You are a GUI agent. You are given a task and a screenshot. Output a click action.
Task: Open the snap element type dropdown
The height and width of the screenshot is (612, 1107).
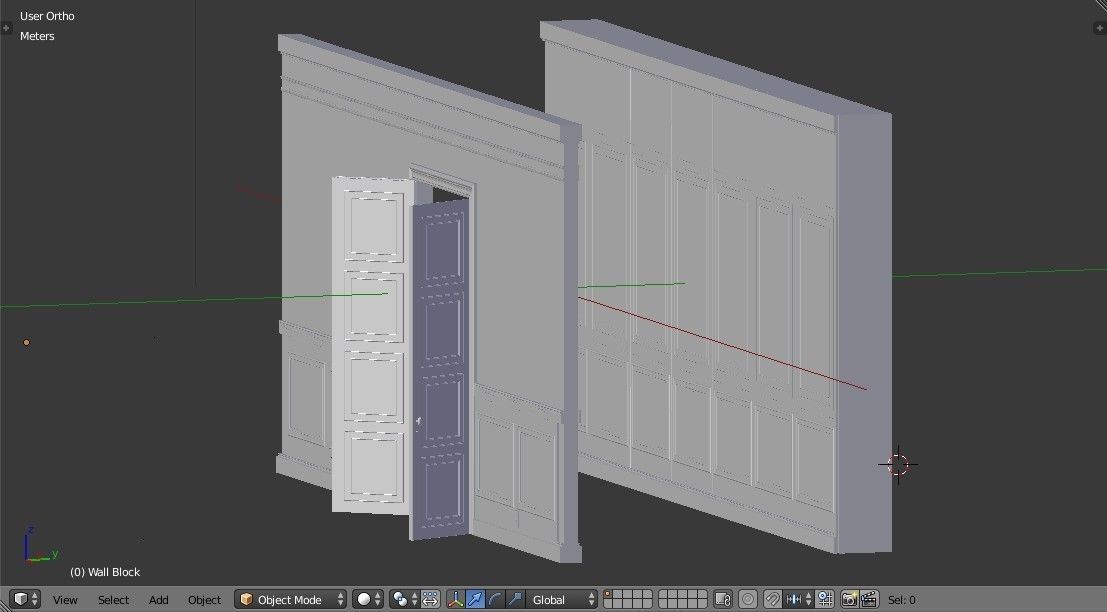tap(798, 599)
